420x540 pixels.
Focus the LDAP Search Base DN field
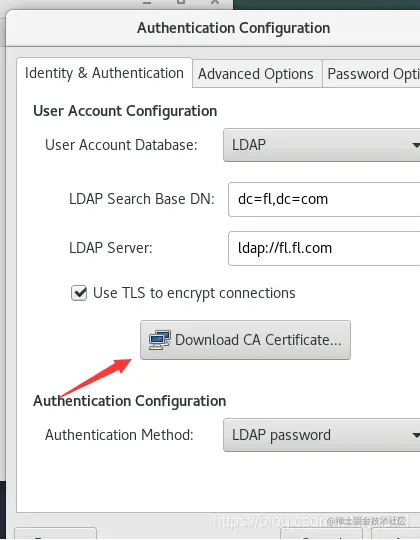324,199
